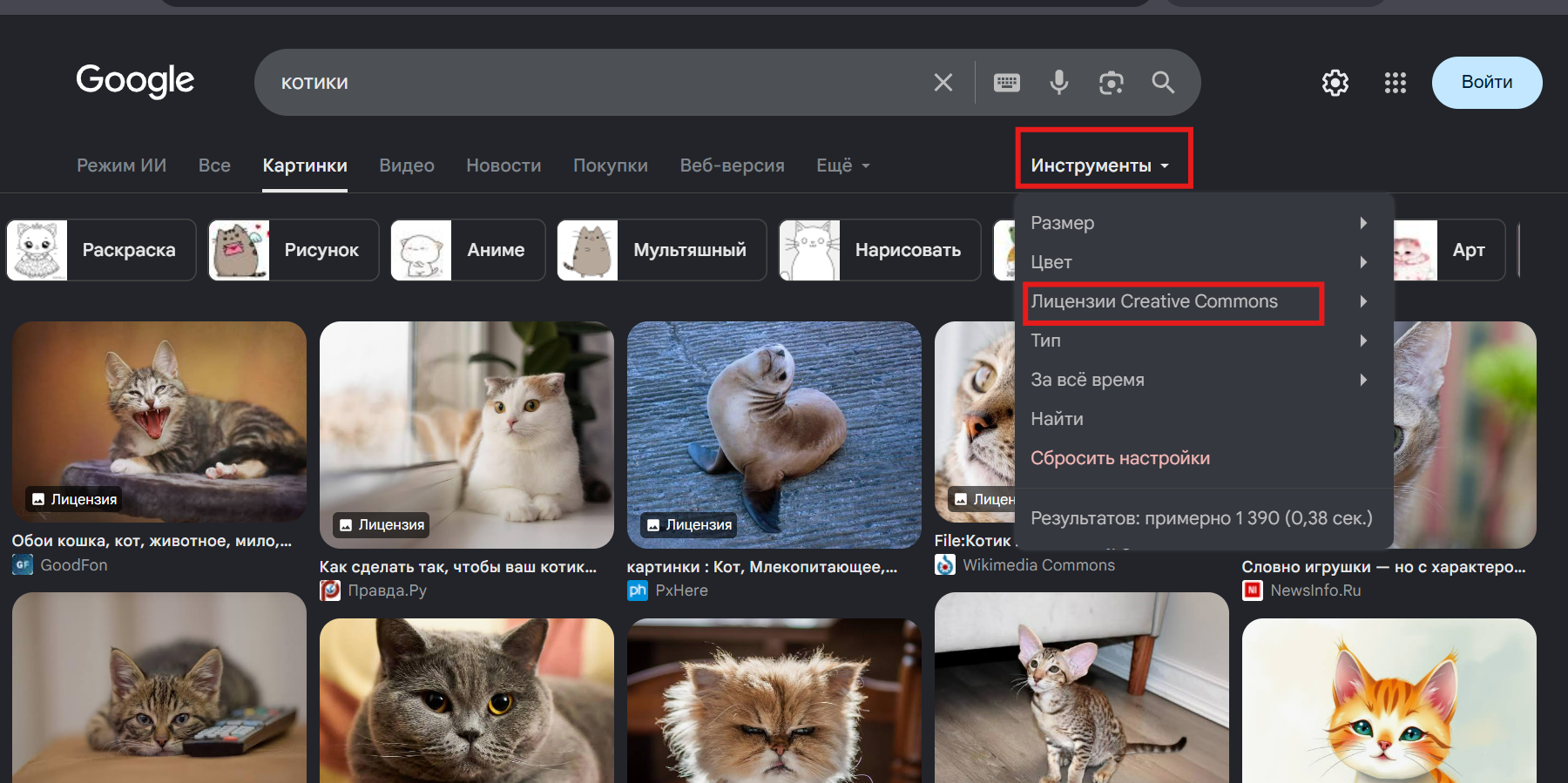The image size is (1568, 783).
Task: Expand the Цвет submenu
Action: tap(1203, 262)
